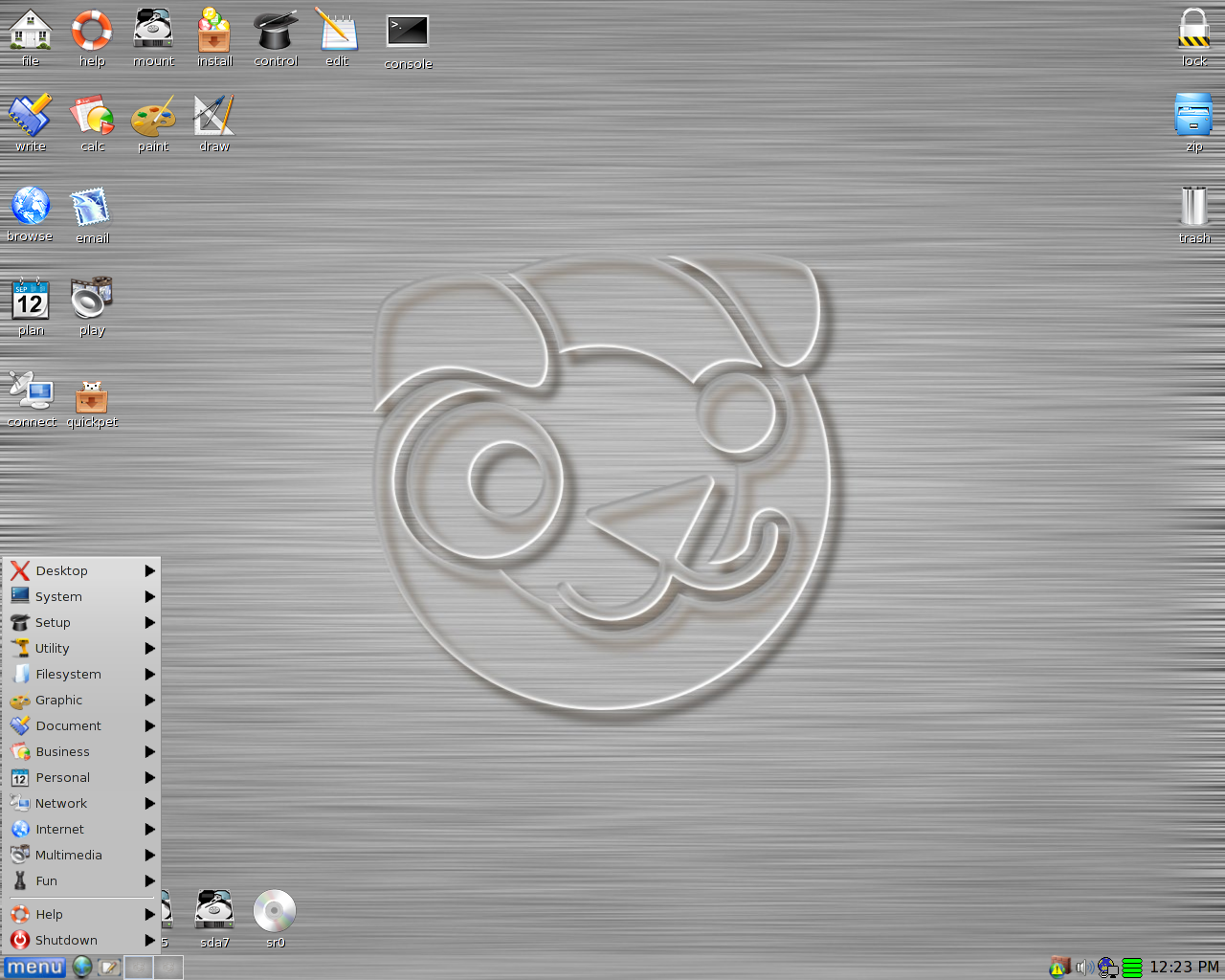Open the Setup submenu
Image resolution: width=1225 pixels, height=980 pixels.
tap(82, 622)
